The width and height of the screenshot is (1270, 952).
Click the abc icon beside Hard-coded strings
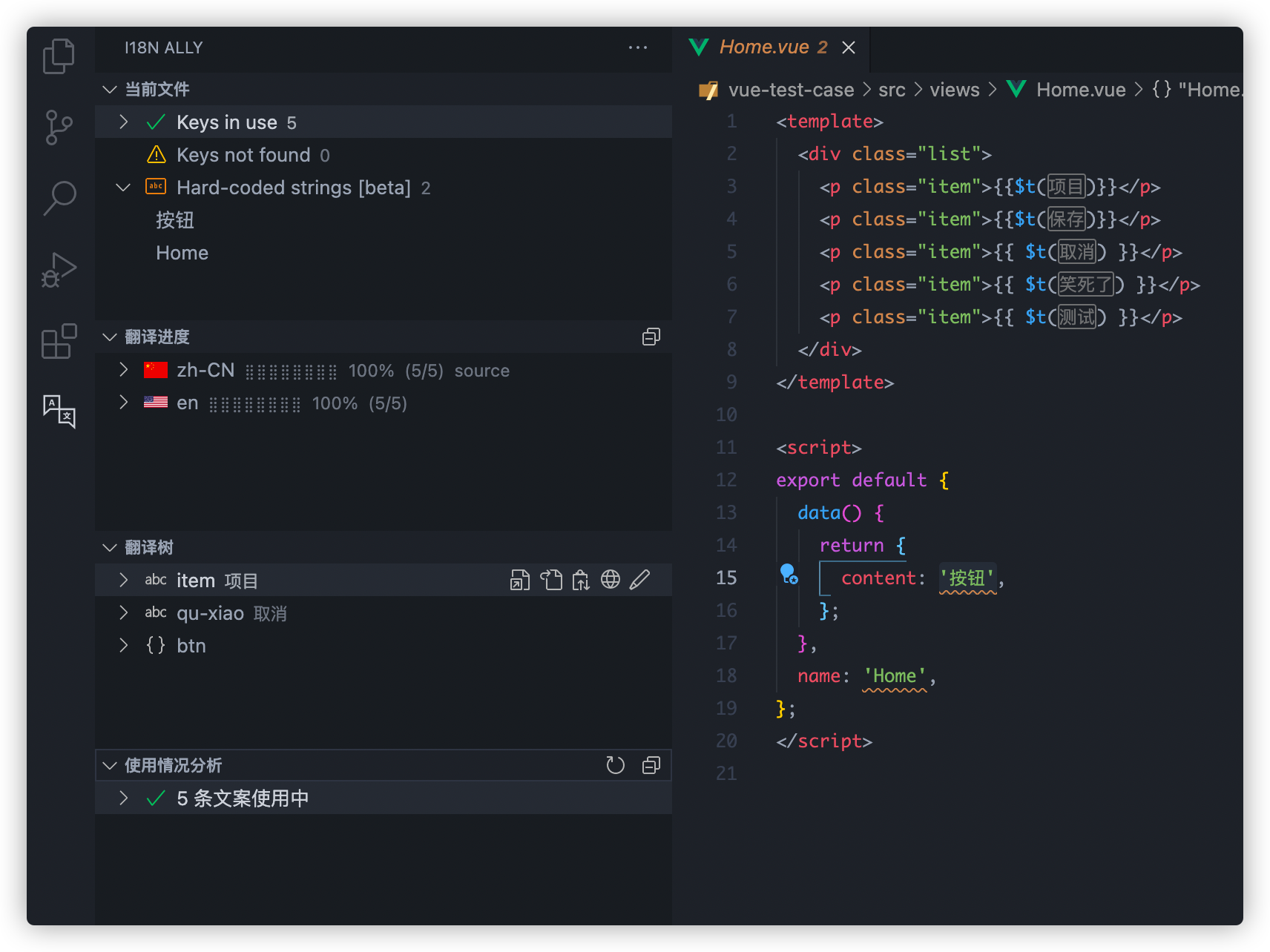(x=156, y=187)
